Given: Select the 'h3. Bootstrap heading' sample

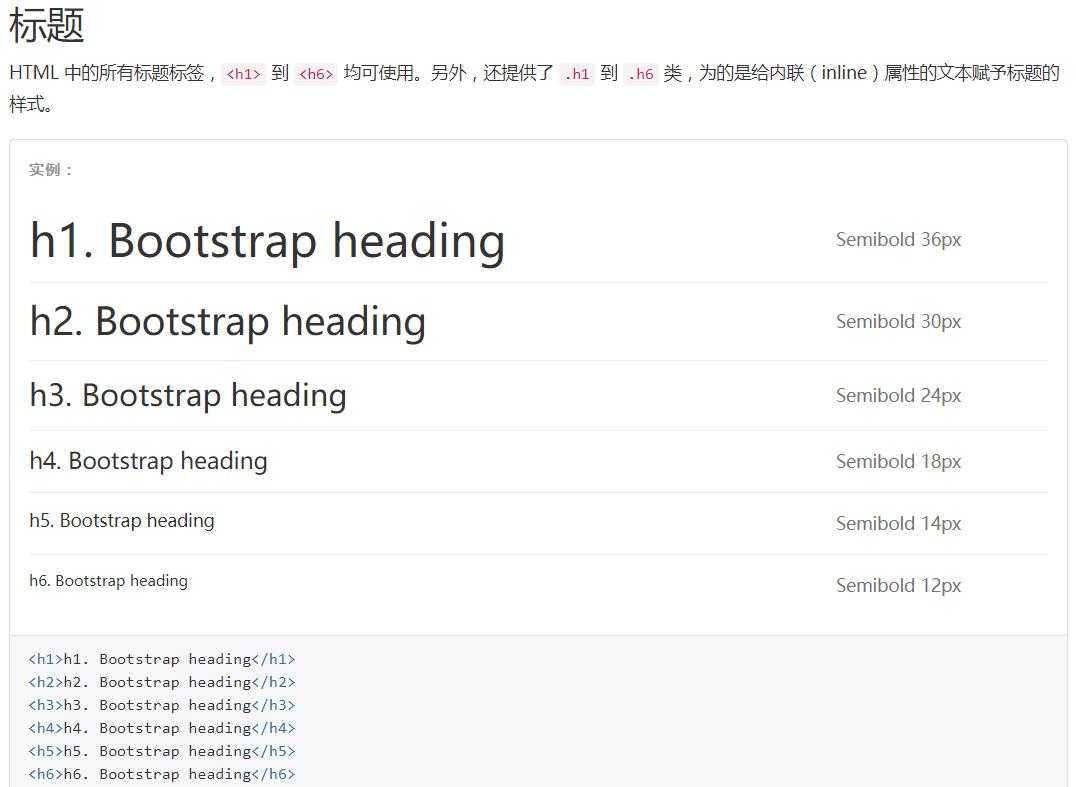Looking at the screenshot, I should click(x=188, y=396).
